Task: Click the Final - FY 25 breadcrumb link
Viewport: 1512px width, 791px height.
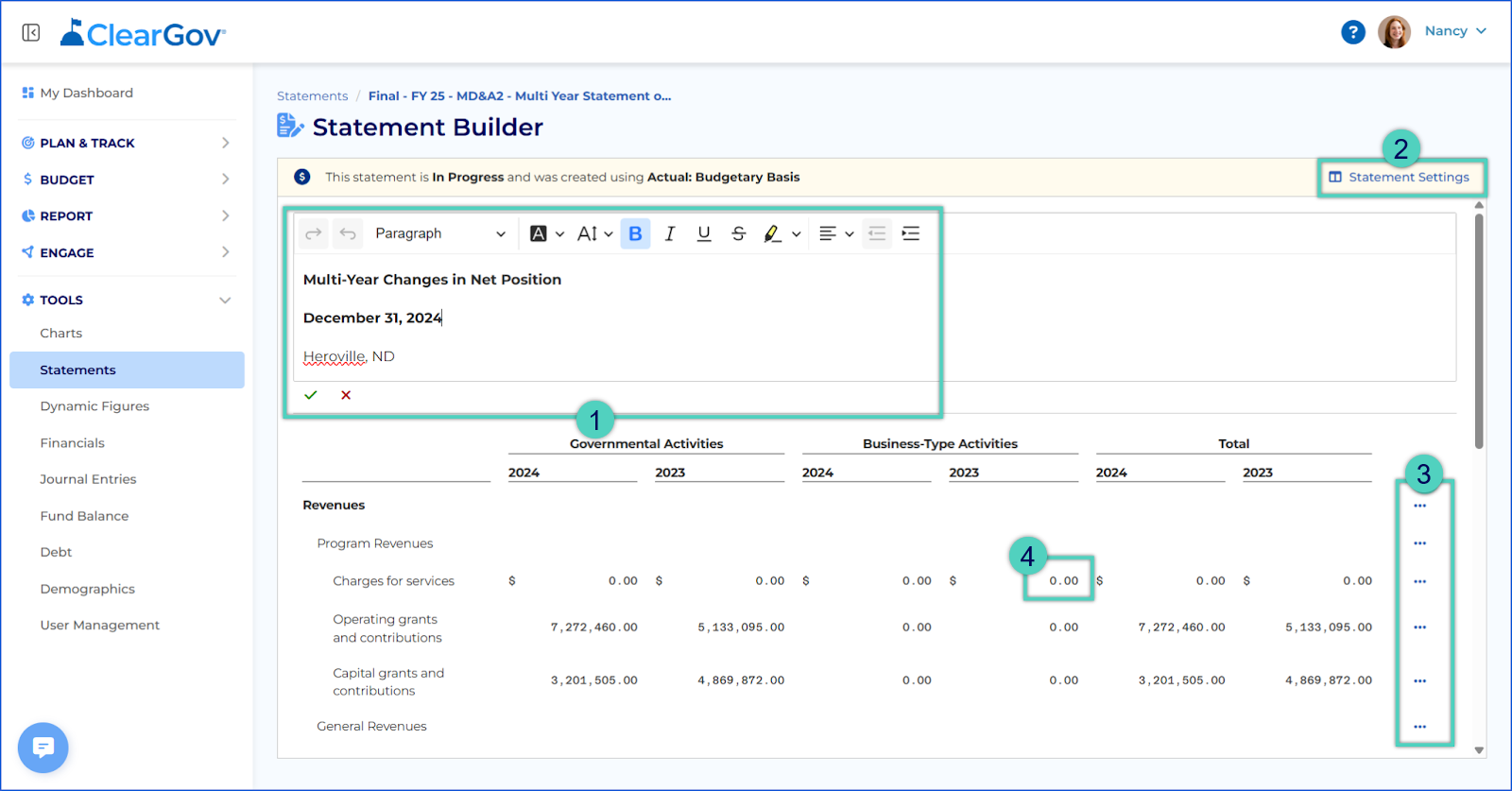Action: coord(520,96)
